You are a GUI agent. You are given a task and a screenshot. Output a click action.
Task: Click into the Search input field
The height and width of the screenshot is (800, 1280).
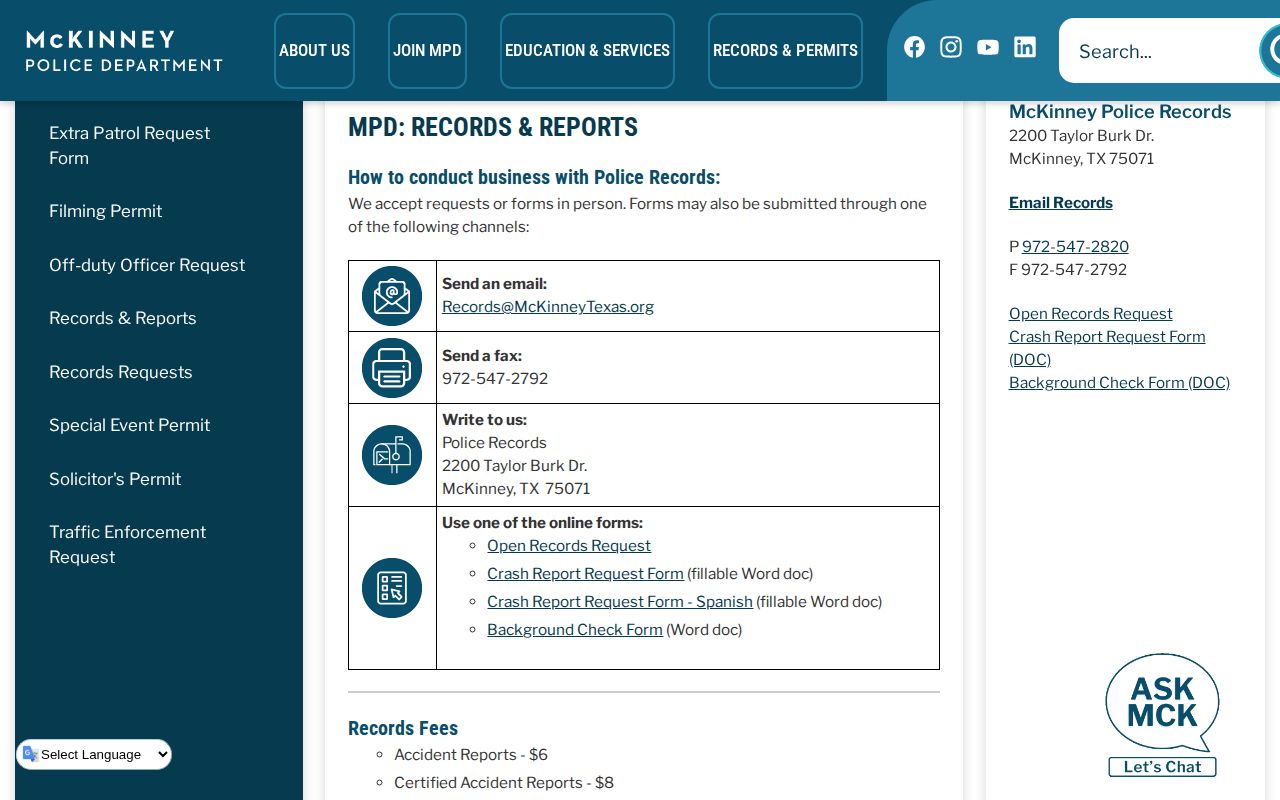(x=1158, y=51)
